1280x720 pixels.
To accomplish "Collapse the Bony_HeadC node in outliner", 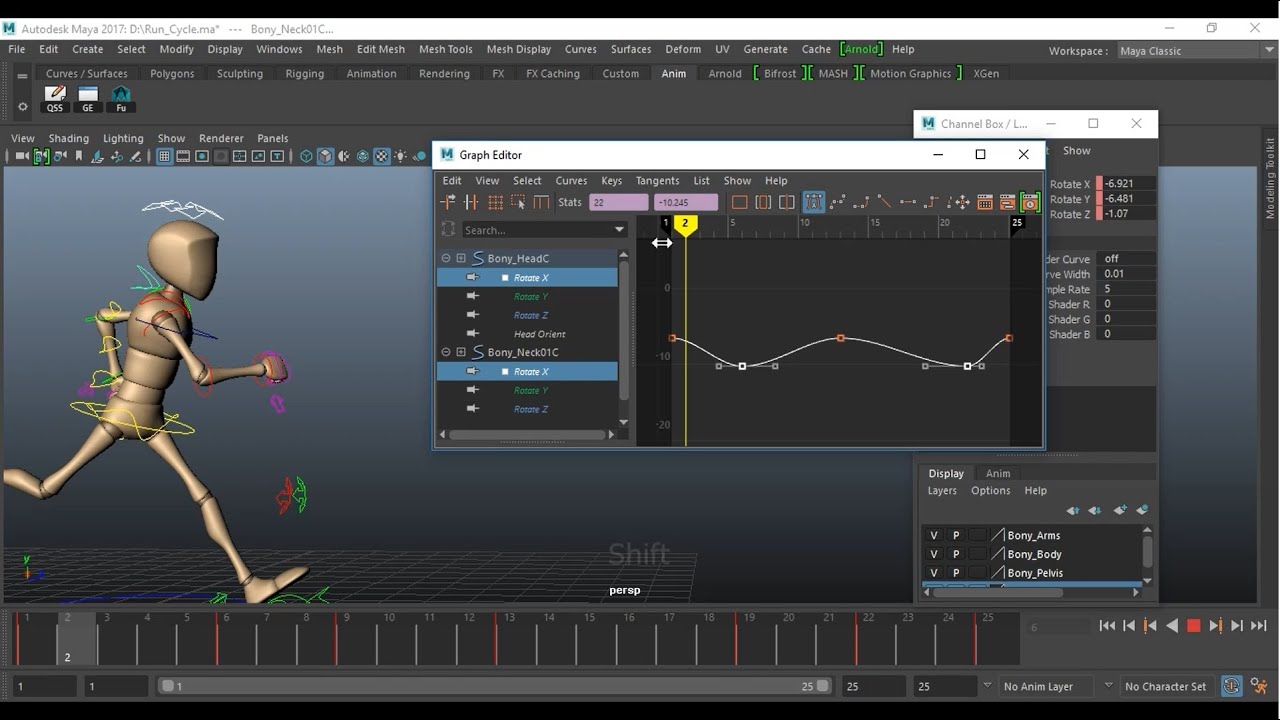I will pyautogui.click(x=446, y=258).
